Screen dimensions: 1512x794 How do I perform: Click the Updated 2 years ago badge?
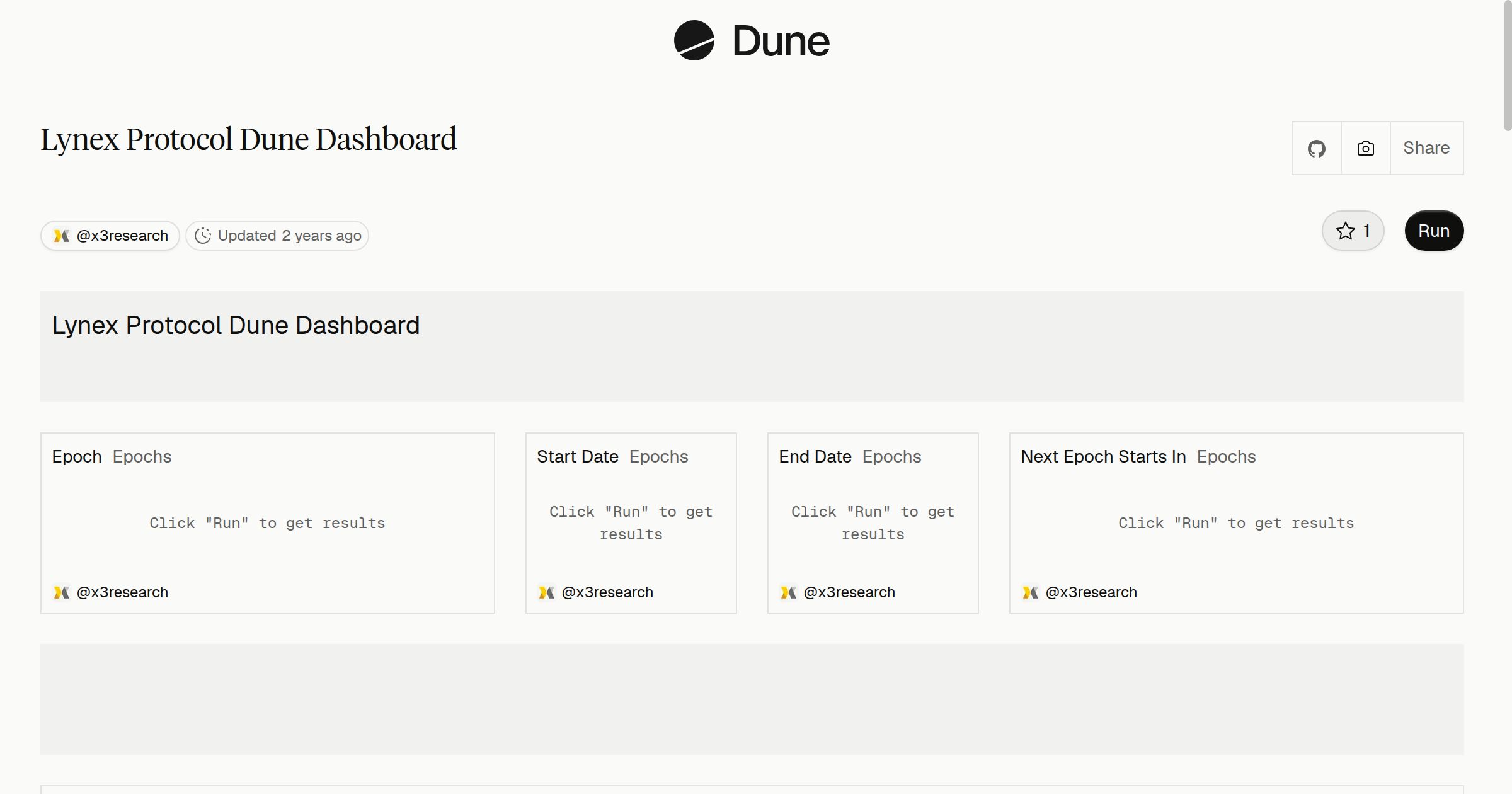(277, 236)
